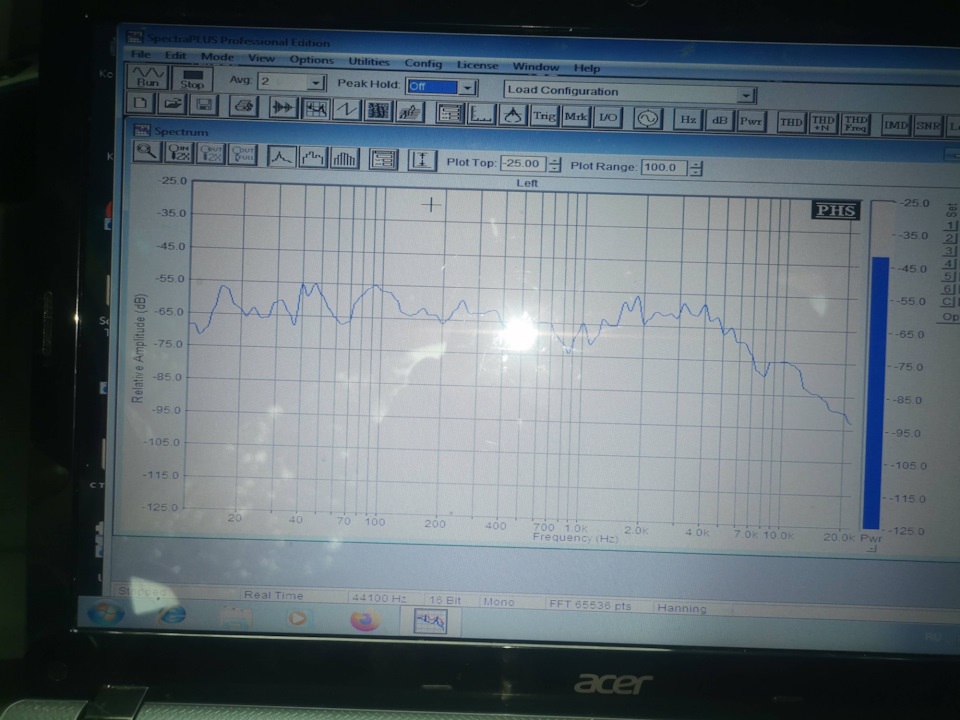
Task: Open the Window menu
Action: coord(536,67)
